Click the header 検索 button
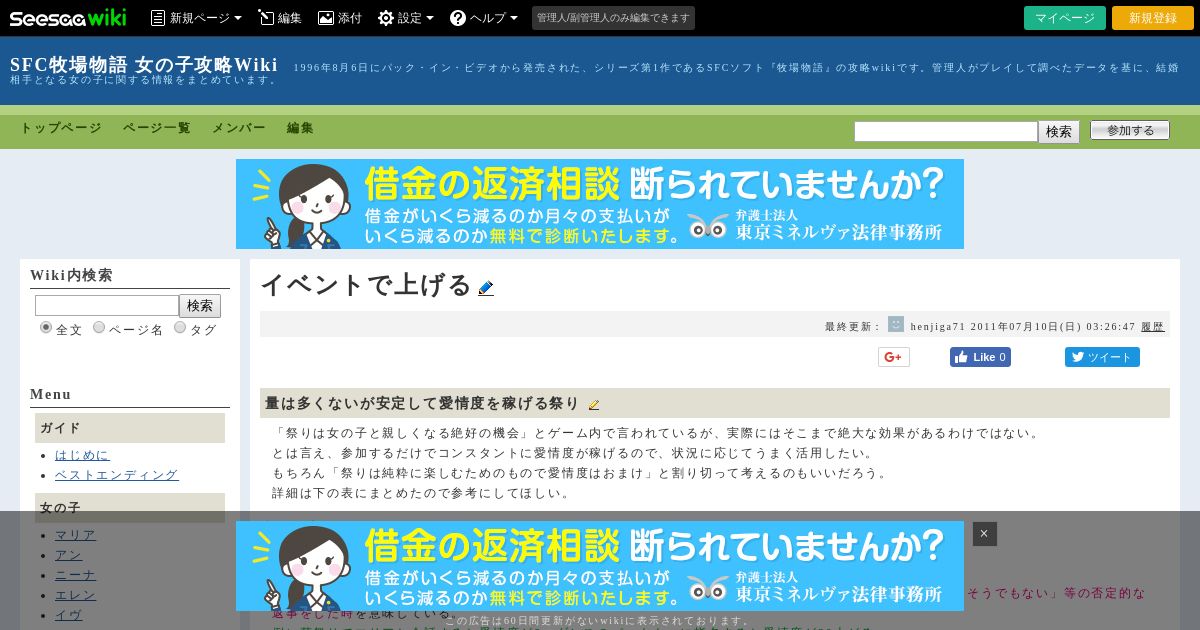This screenshot has width=1200, height=630. click(x=1059, y=132)
